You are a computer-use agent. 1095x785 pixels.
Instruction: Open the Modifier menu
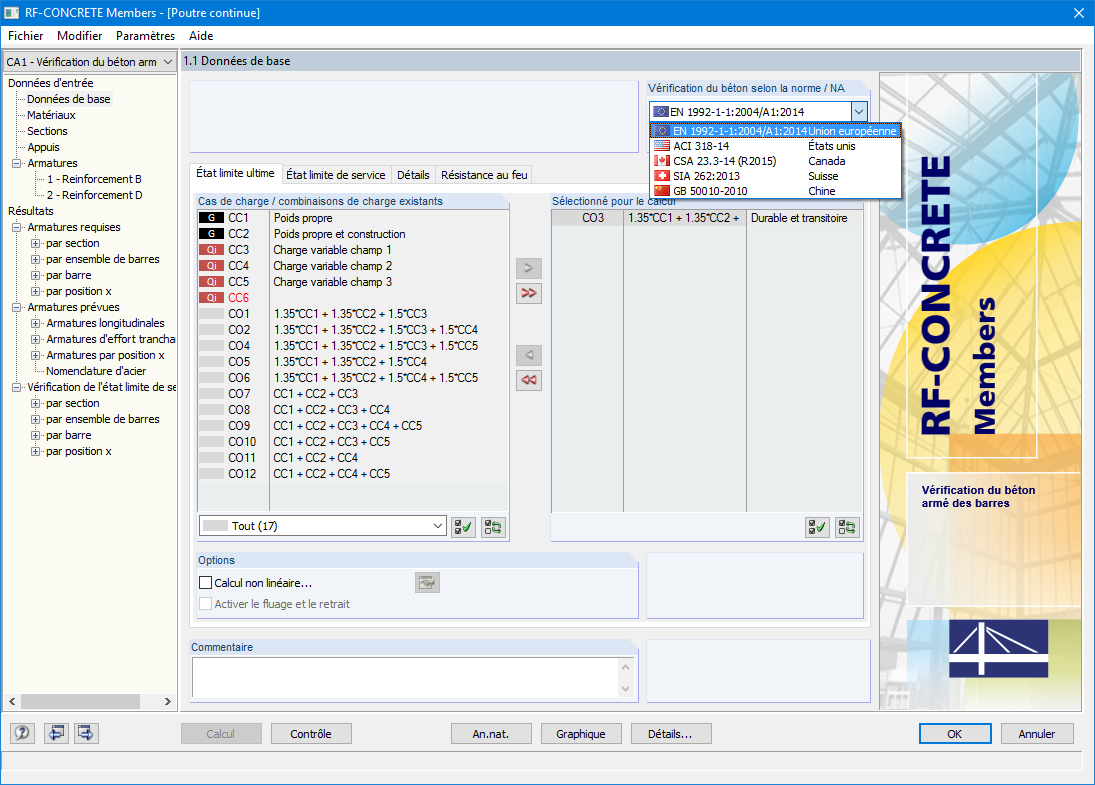click(80, 36)
